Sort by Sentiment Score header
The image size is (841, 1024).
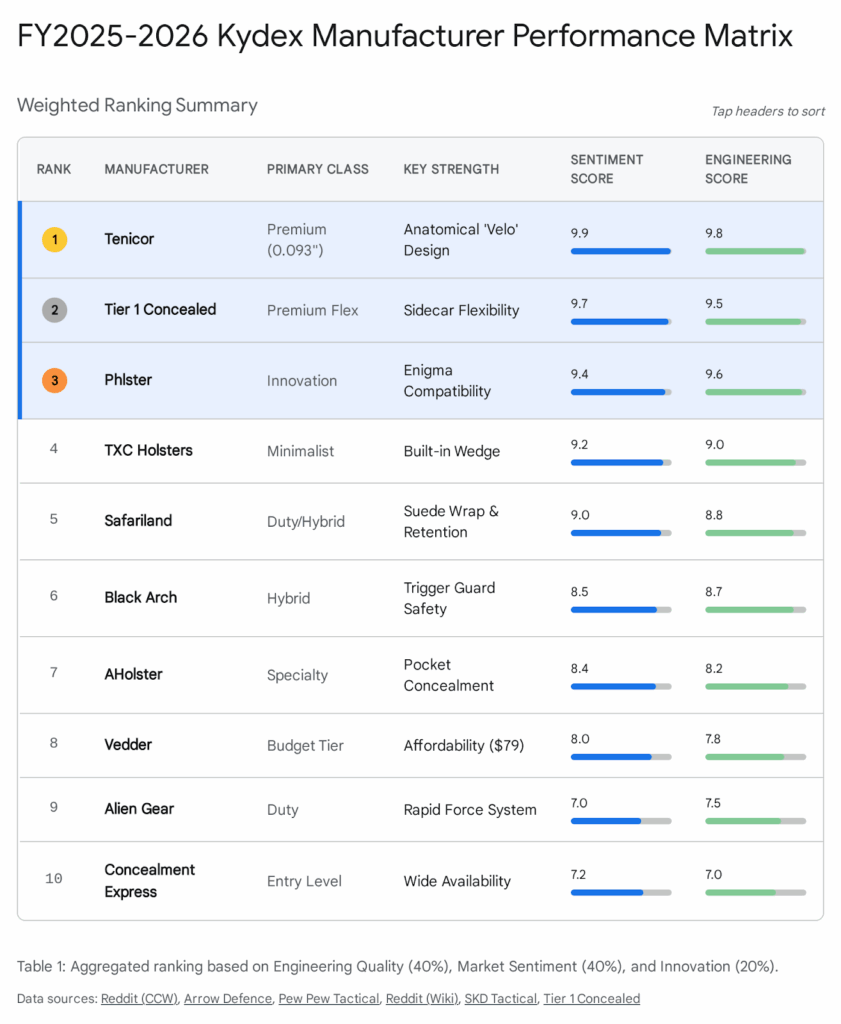pos(606,169)
